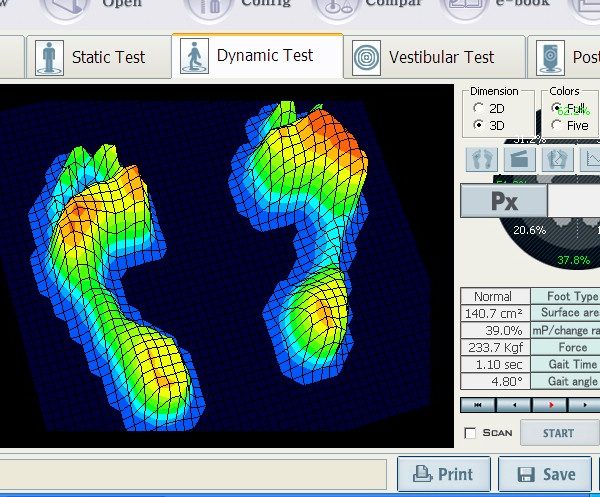This screenshot has height=497, width=600.
Task: Skip to first frame playback button
Action: (478, 405)
